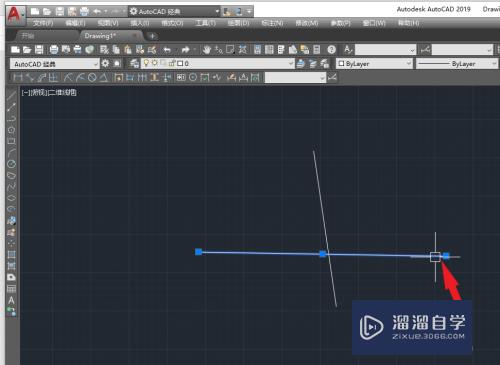
Task: Add a new drawing tab with plus
Action: (x=152, y=36)
